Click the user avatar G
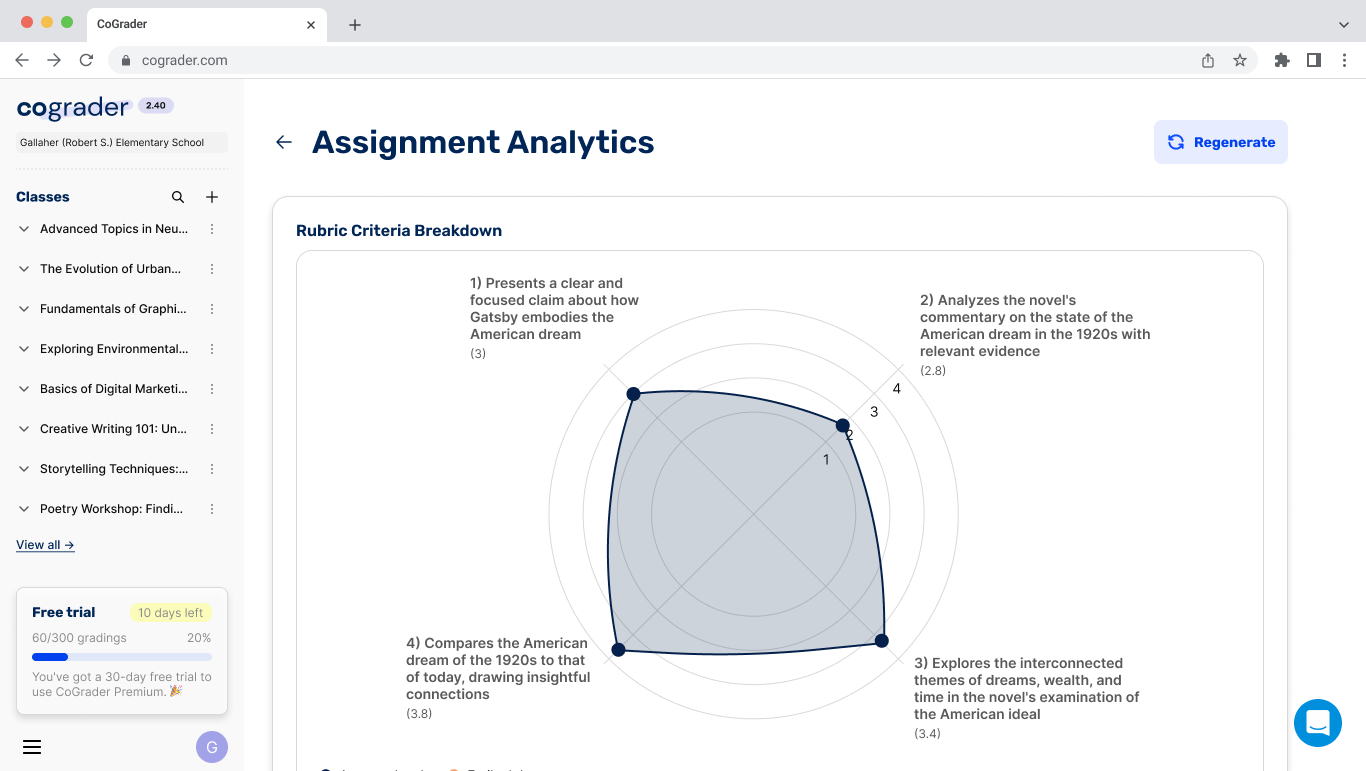Viewport: 1366px width, 771px height. (x=212, y=747)
